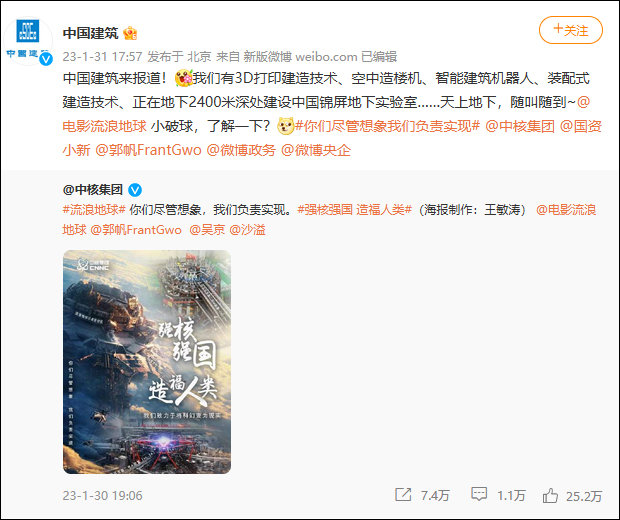This screenshot has height=520, width=620.
Task: Open @微博央企 mention link
Action: coord(316,150)
